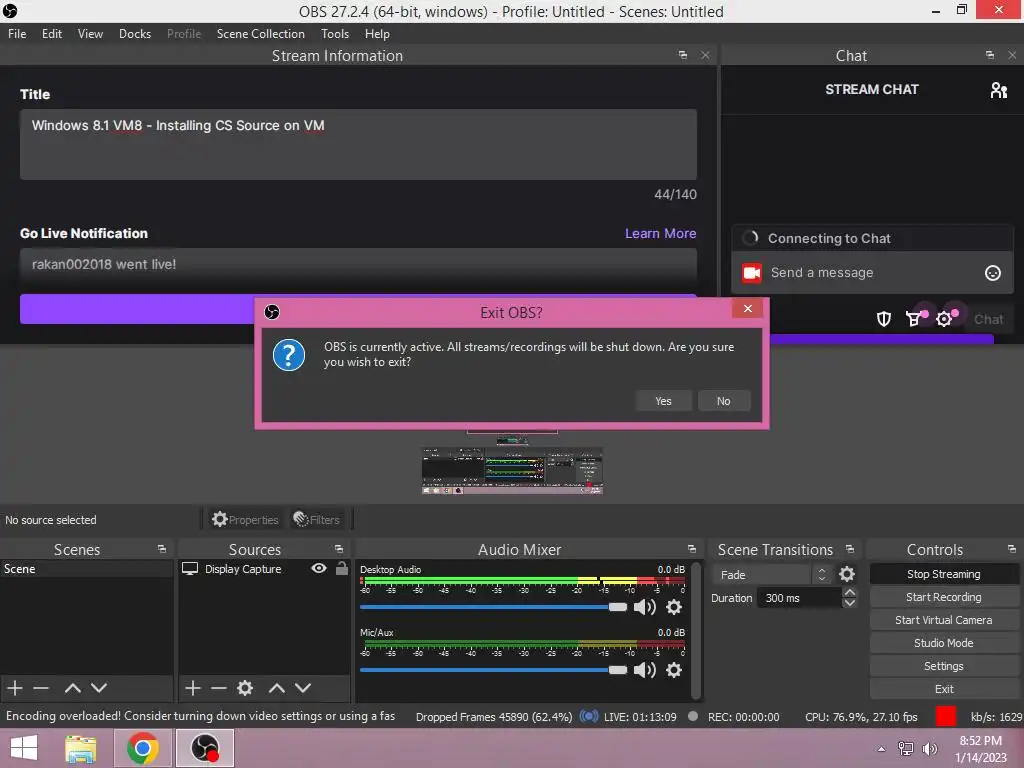Click the red camera icon in chat input
Viewport: 1024px width, 768px height.
[x=752, y=273]
